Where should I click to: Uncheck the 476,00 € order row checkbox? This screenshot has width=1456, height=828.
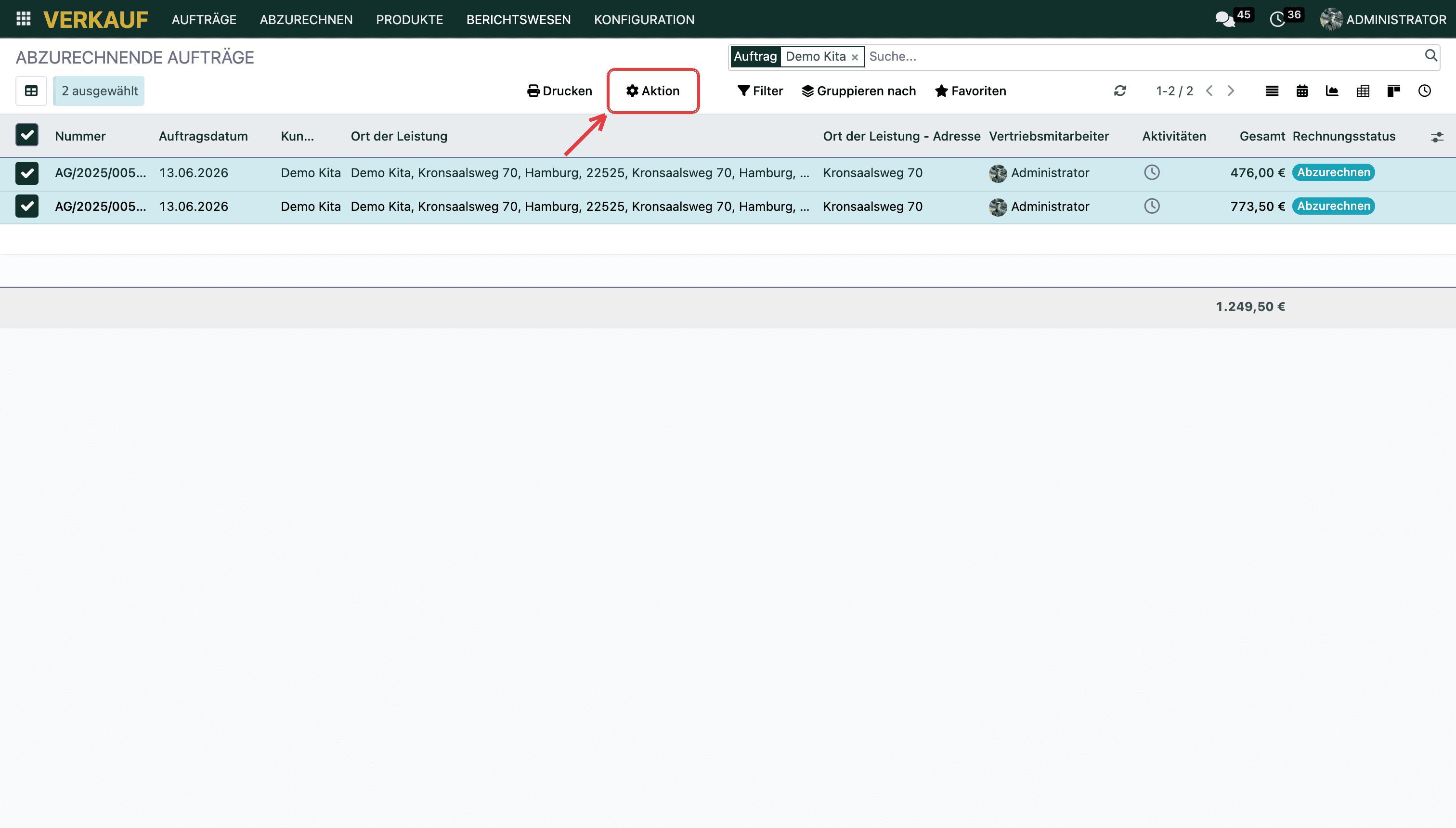27,173
